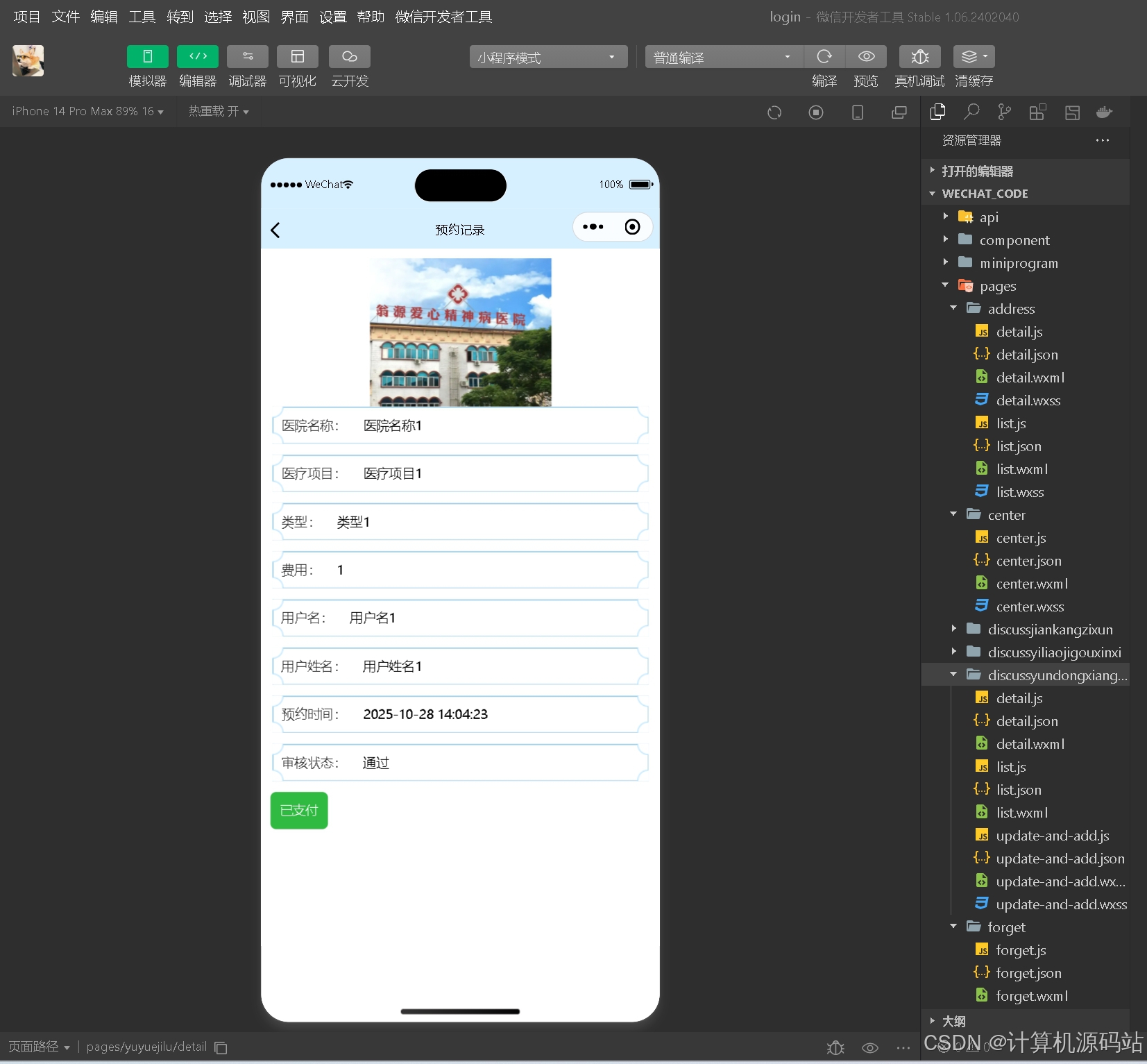Collapse the forget folder
1147x1064 pixels.
pyautogui.click(x=1026, y=927)
